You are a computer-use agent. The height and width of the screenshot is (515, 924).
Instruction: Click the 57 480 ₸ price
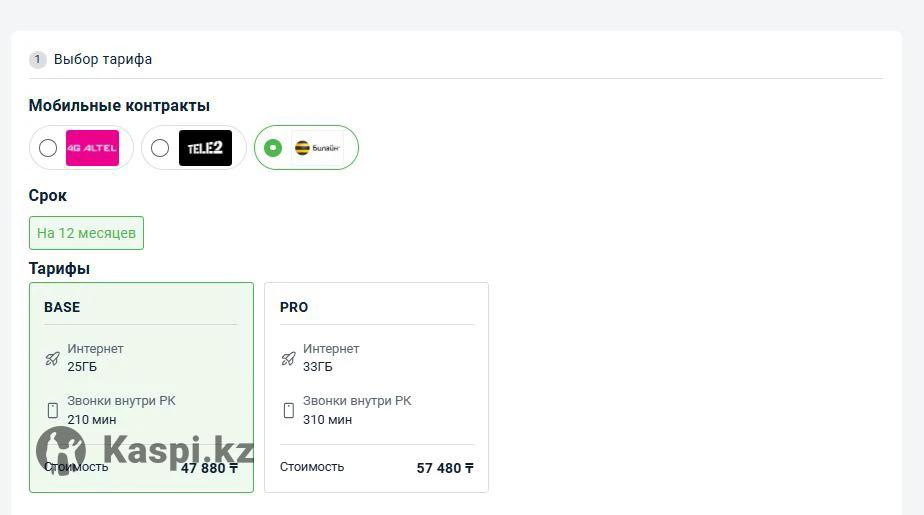pos(445,468)
